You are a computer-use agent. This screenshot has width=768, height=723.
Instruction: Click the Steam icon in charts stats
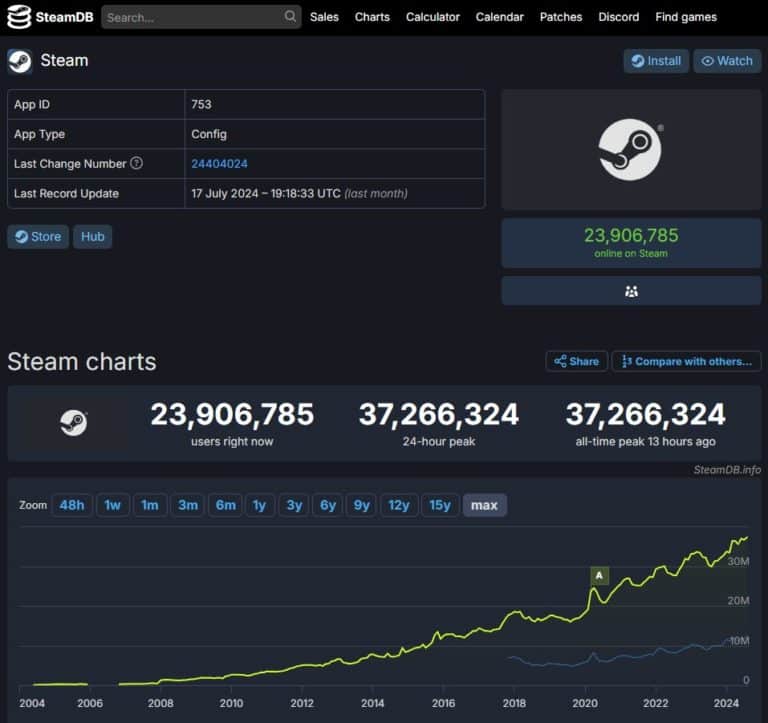[74, 423]
